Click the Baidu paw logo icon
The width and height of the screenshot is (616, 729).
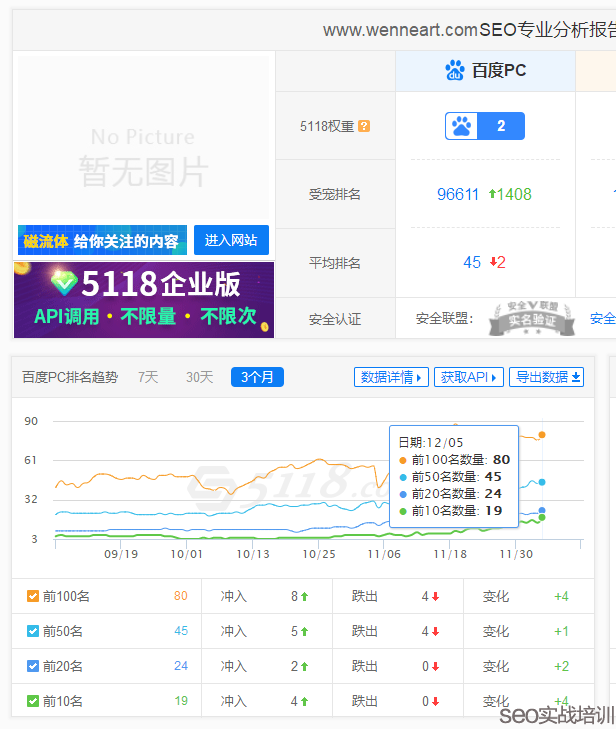[x=455, y=70]
